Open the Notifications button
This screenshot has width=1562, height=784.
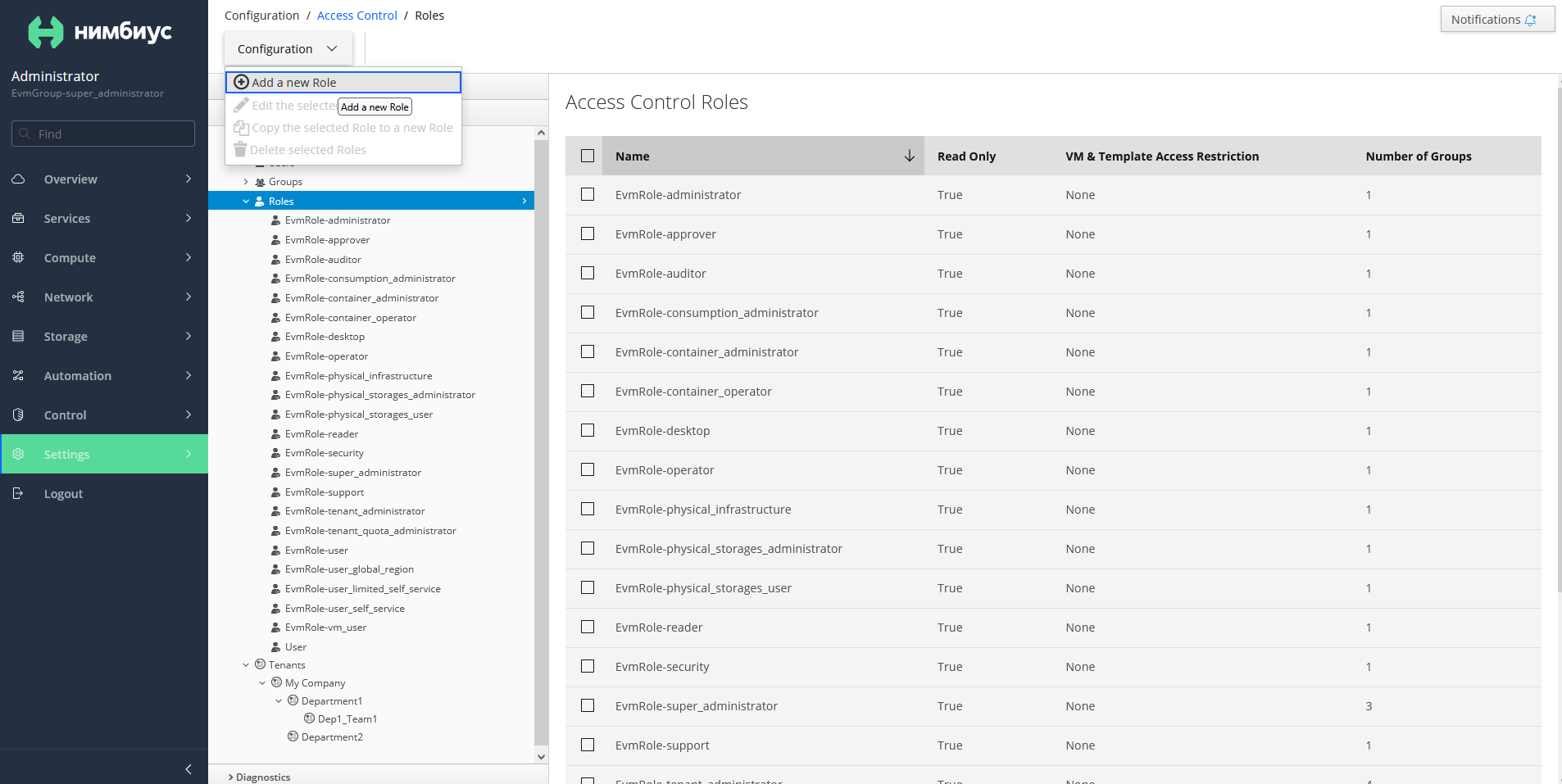click(1497, 20)
